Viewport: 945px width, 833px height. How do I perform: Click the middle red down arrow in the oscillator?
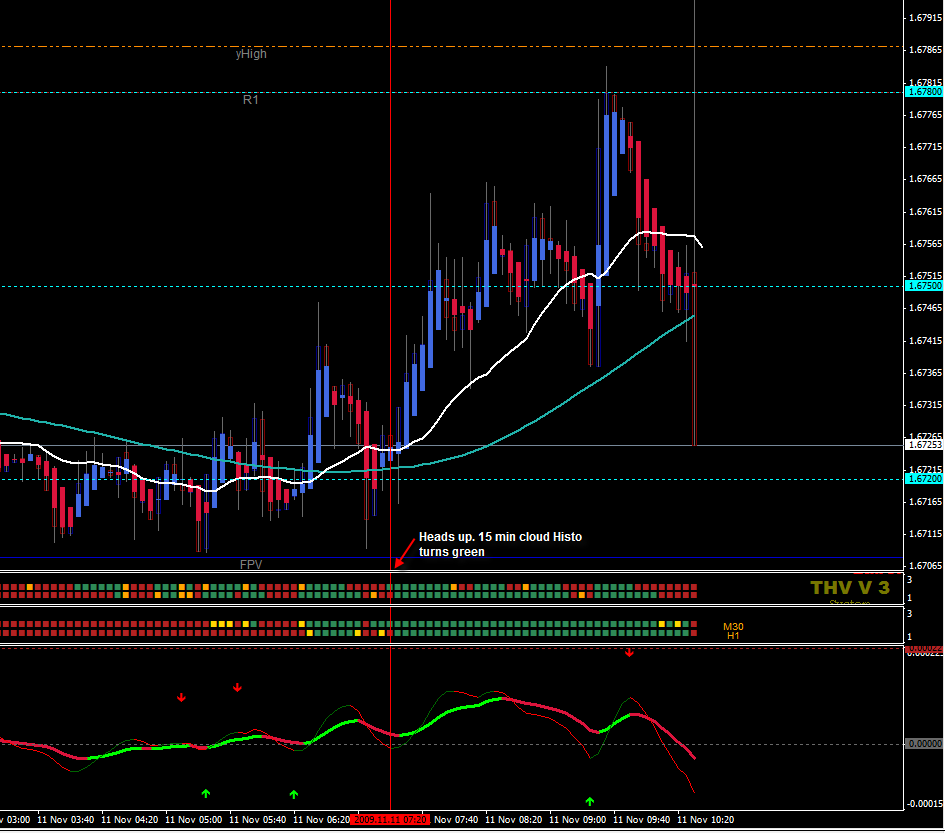click(237, 688)
